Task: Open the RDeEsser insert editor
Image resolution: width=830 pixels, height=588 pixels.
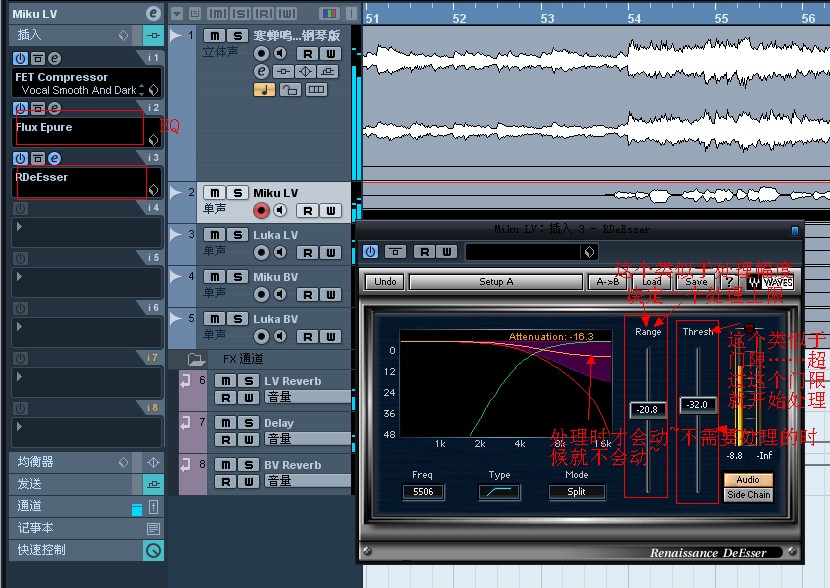Action: 55,158
